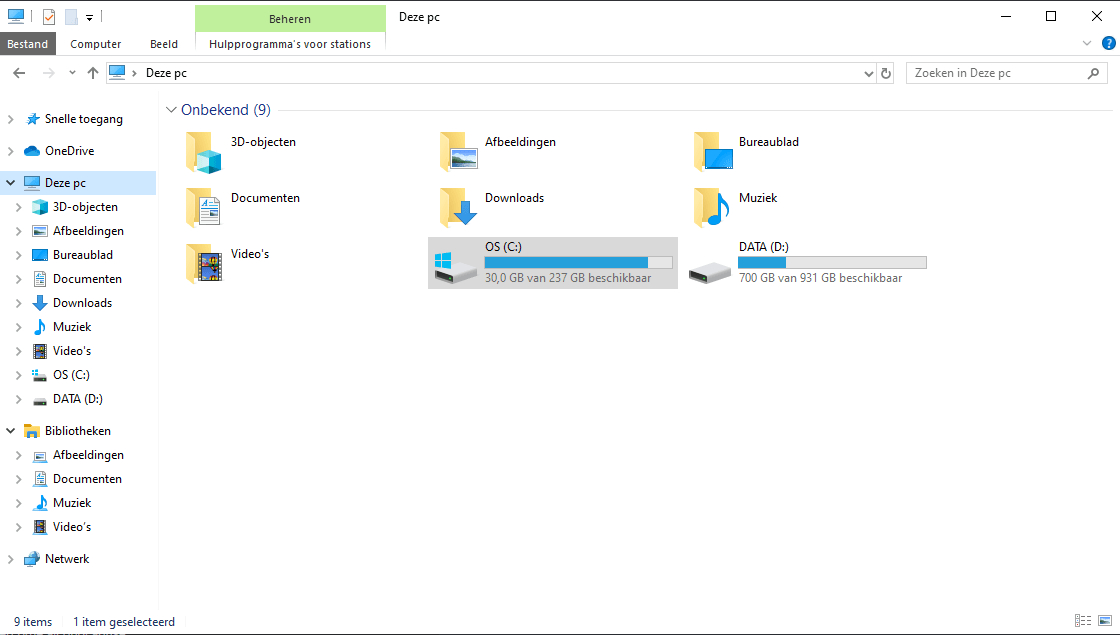Click the Beheren contextual tab header

290,19
